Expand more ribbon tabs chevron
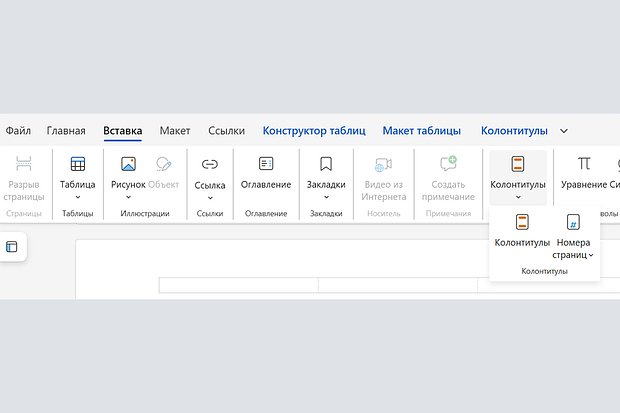This screenshot has height=413, width=620. tap(564, 131)
